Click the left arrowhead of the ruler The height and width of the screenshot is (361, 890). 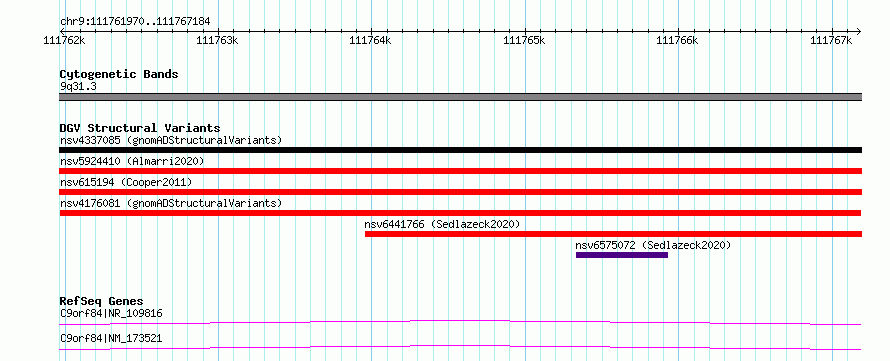62,31
